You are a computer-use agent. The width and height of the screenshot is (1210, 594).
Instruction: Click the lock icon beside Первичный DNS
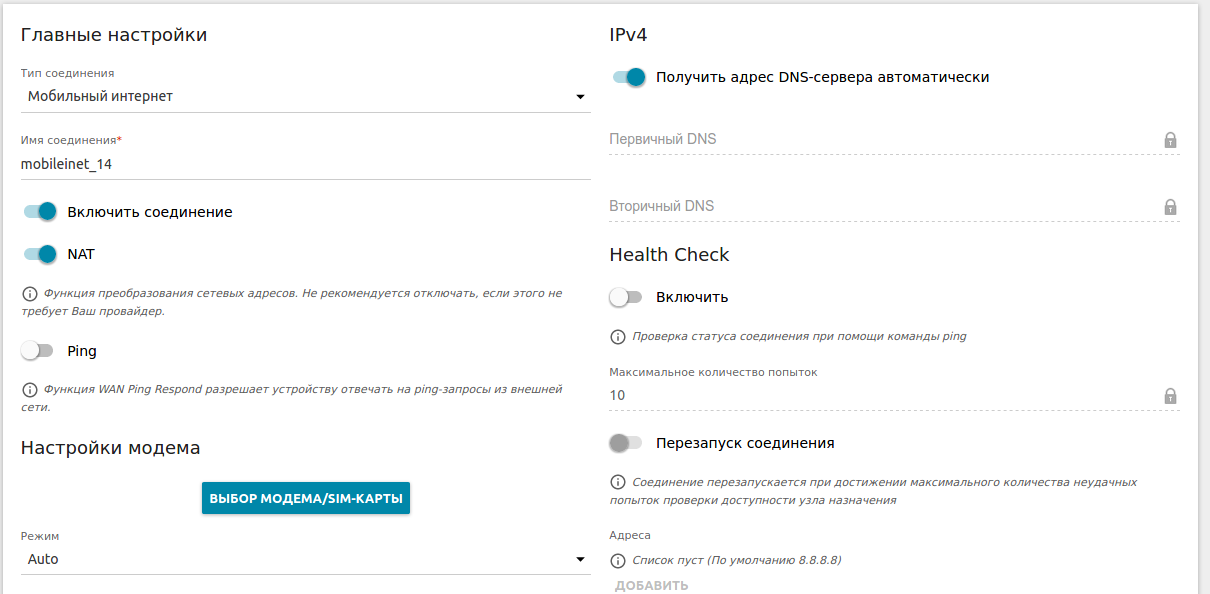(1170, 140)
